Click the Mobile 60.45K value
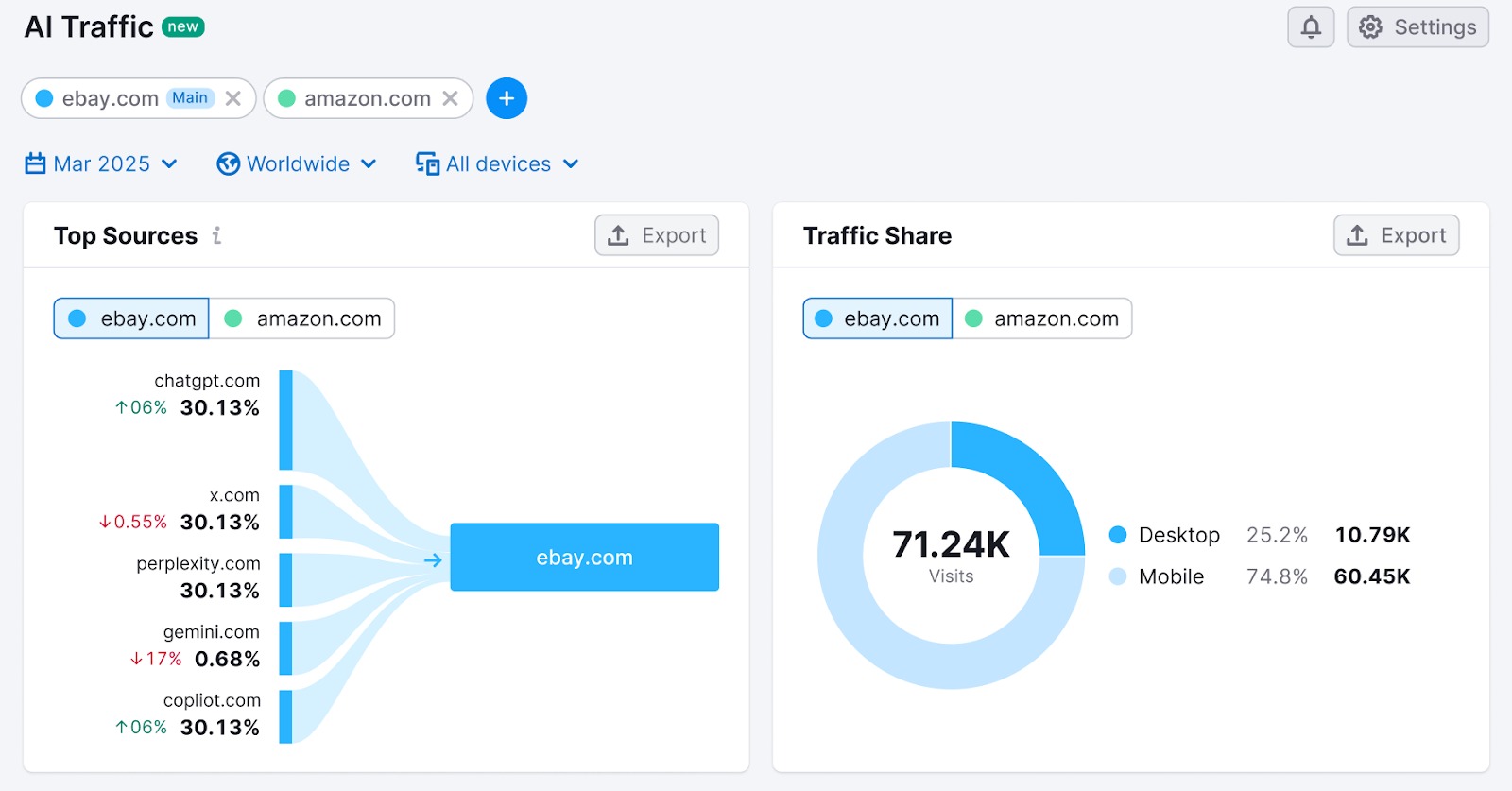The height and width of the screenshot is (791, 1512). point(1372,576)
